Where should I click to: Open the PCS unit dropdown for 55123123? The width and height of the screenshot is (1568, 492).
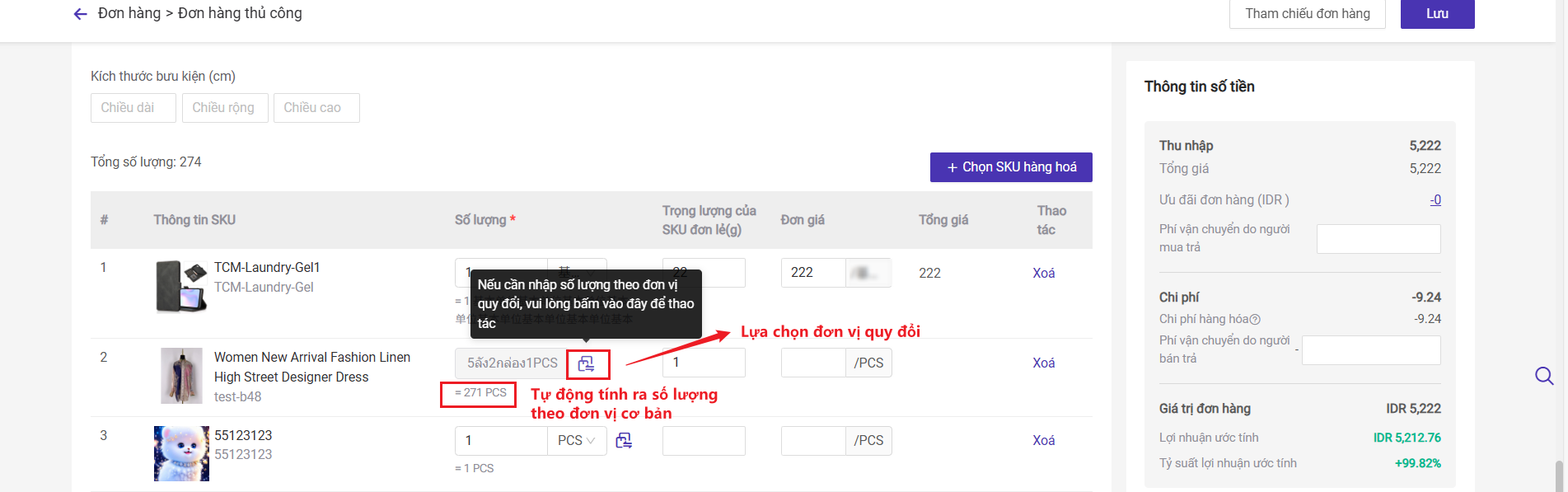coord(576,441)
